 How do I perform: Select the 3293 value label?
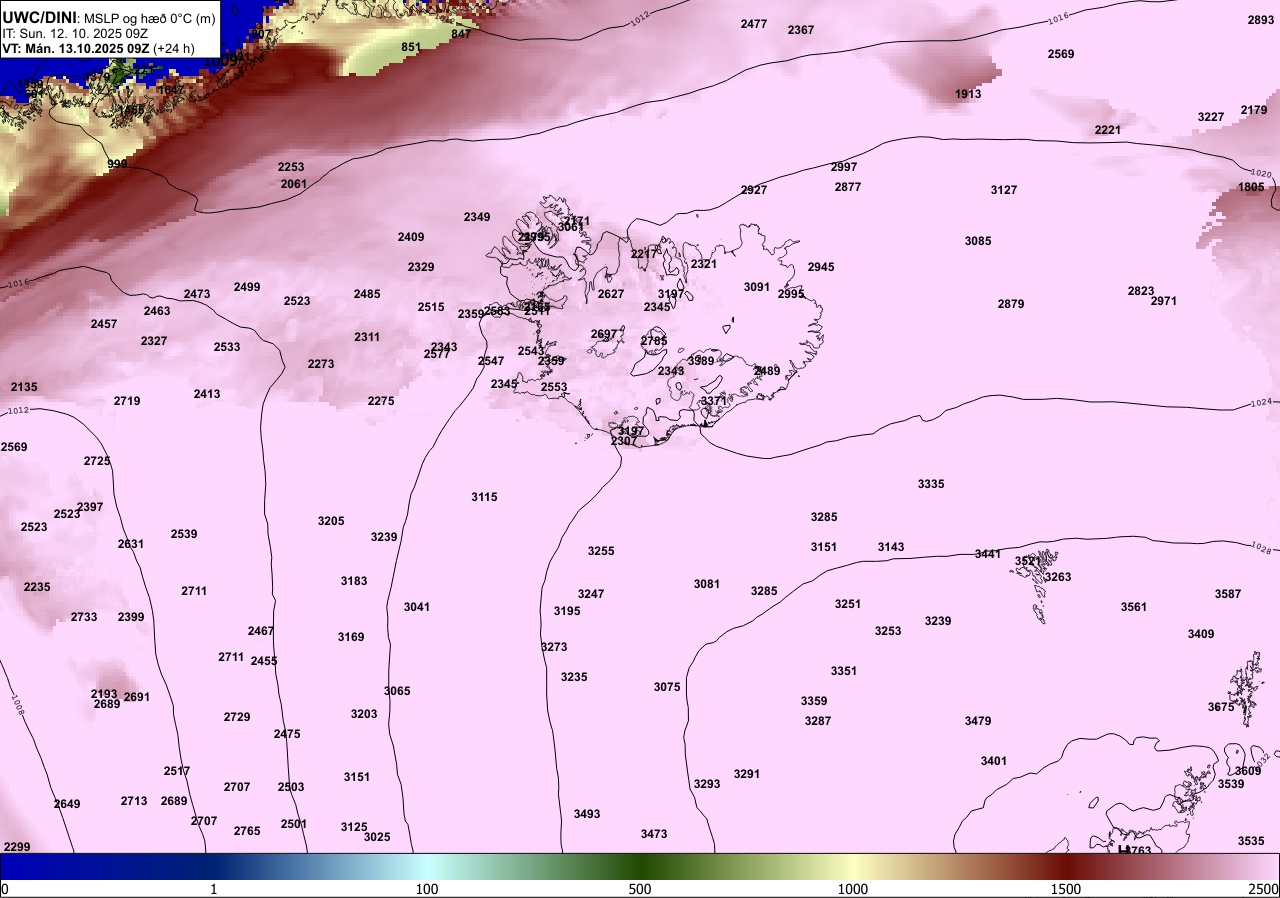[707, 784]
